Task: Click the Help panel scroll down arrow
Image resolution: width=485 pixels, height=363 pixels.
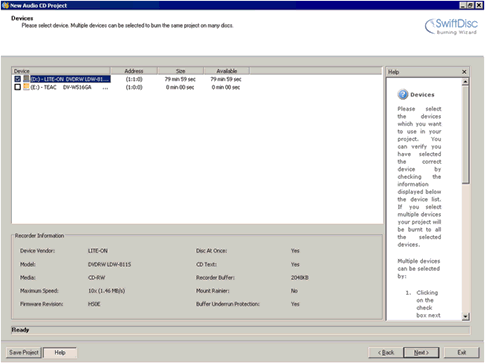Action: pyautogui.click(x=465, y=316)
